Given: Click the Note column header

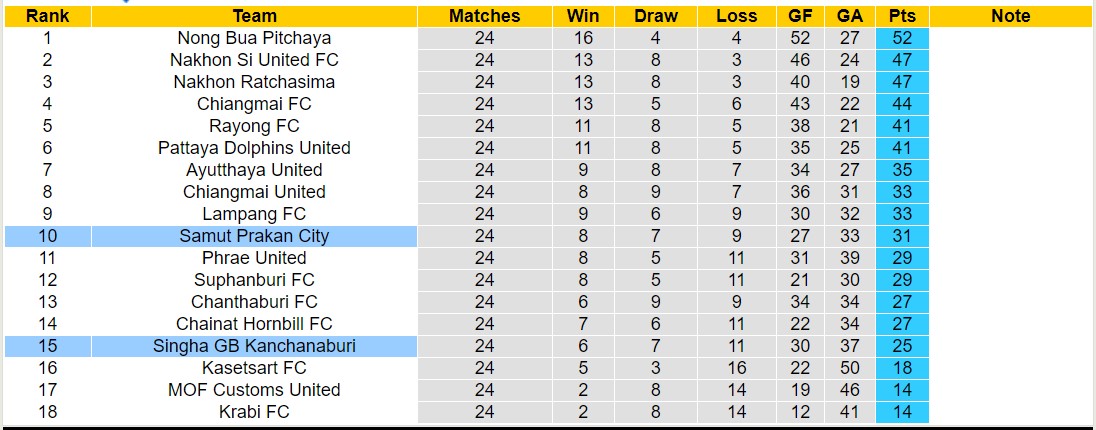Looking at the screenshot, I should tap(1010, 16).
